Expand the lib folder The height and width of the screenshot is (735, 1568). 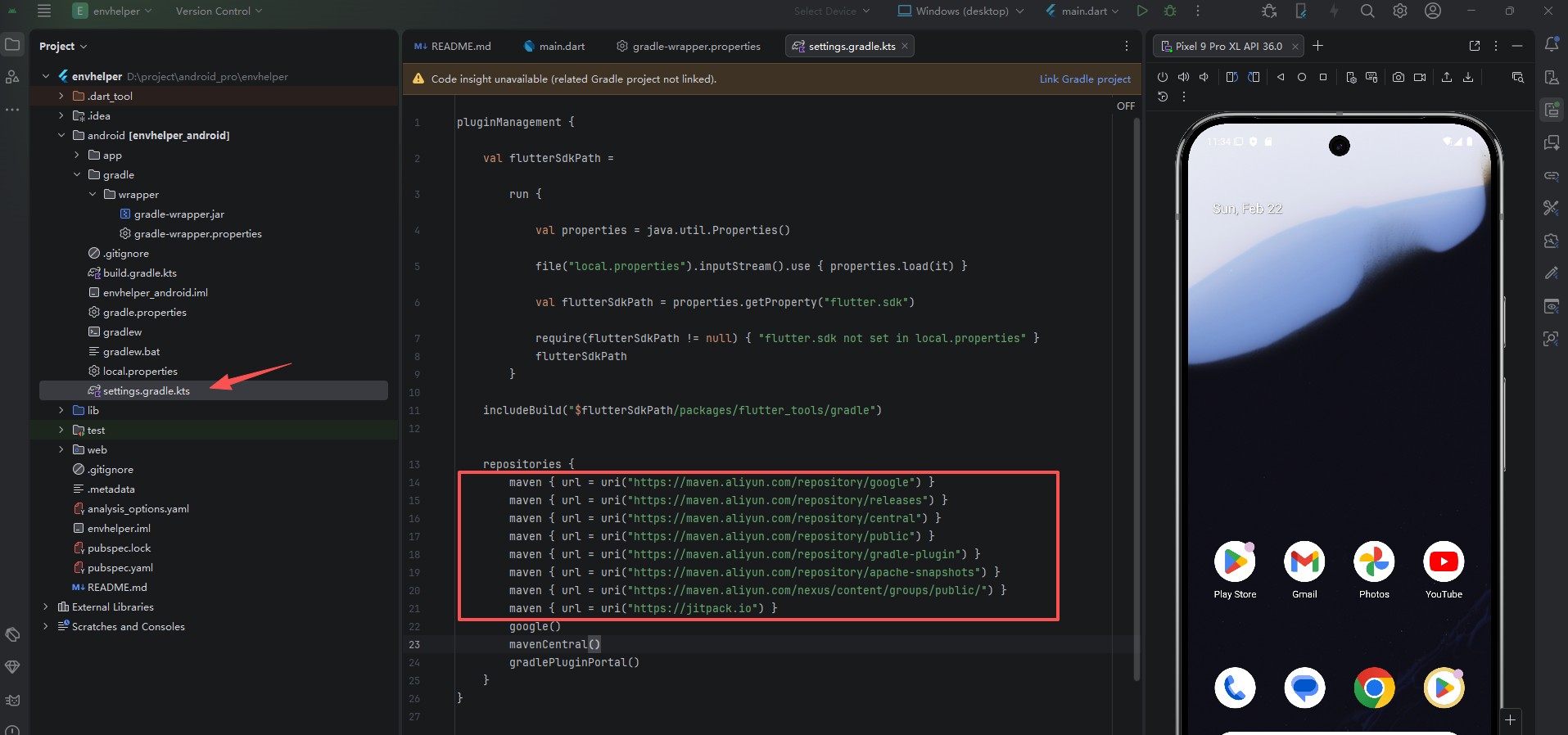pos(61,410)
